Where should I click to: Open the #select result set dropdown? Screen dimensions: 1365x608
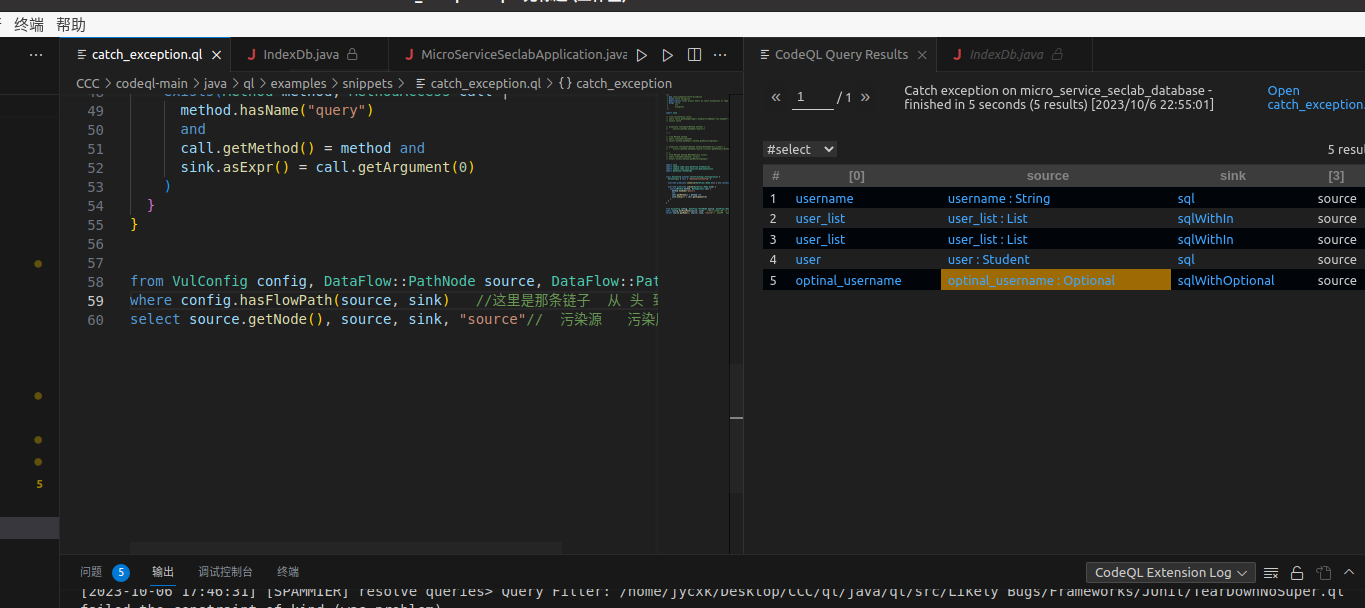point(800,149)
